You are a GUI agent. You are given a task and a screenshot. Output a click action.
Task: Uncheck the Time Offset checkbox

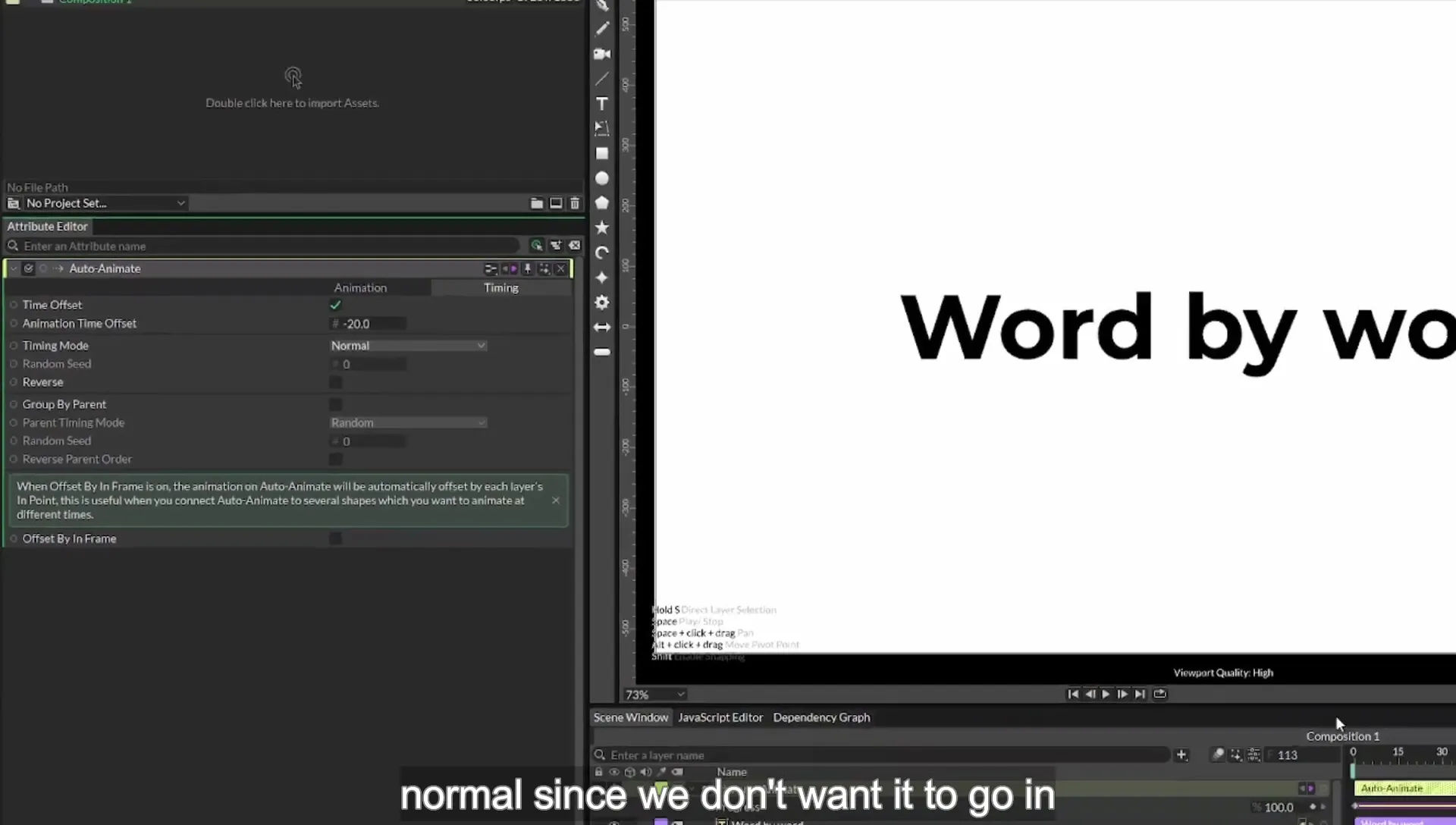tap(335, 305)
